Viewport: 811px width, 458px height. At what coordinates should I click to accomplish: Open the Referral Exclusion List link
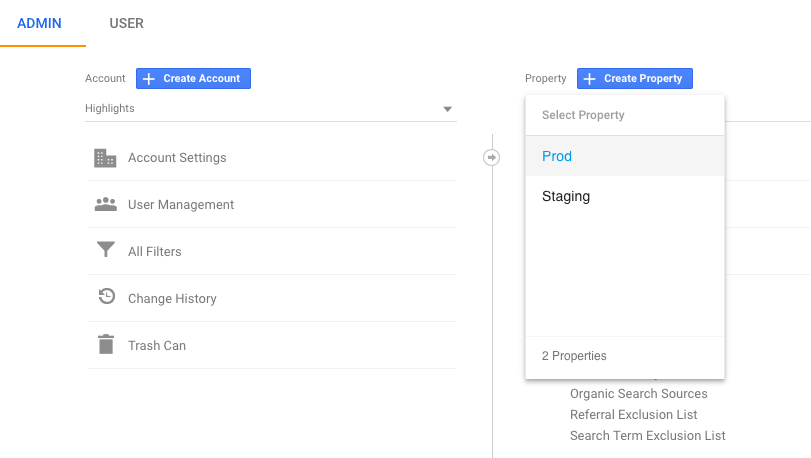633,415
